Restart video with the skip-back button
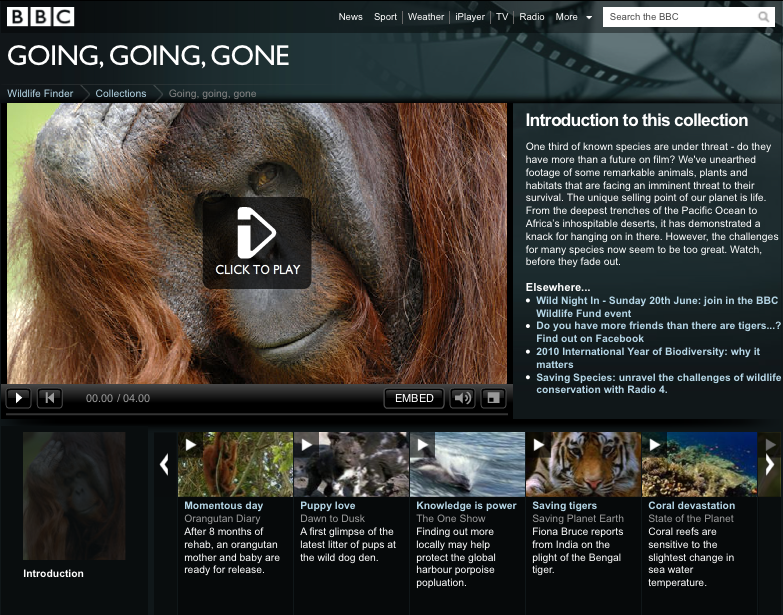 [x=50, y=398]
